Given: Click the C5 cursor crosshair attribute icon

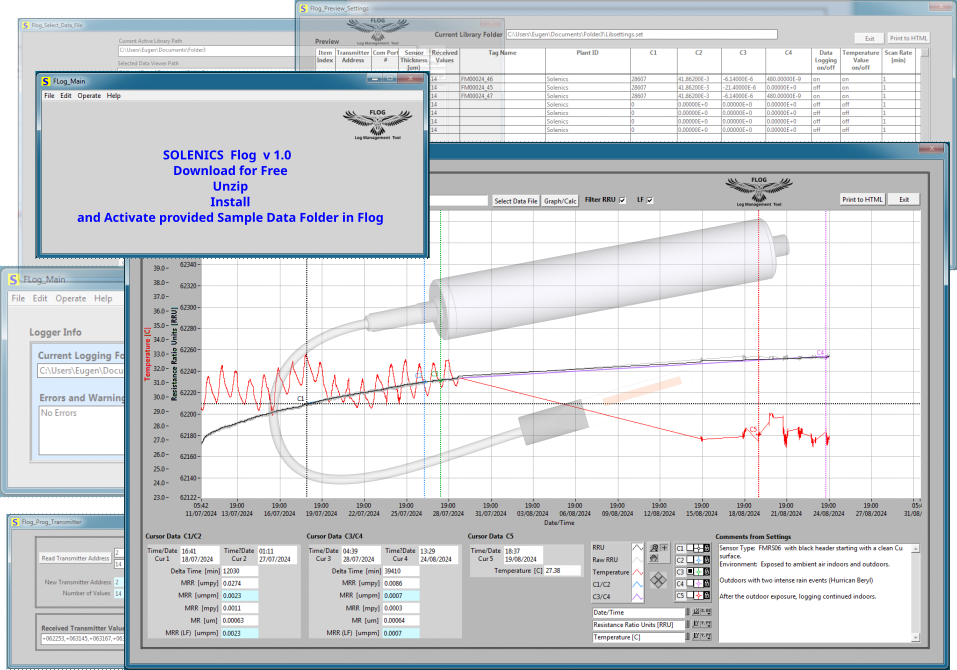Looking at the screenshot, I should click(x=699, y=596).
